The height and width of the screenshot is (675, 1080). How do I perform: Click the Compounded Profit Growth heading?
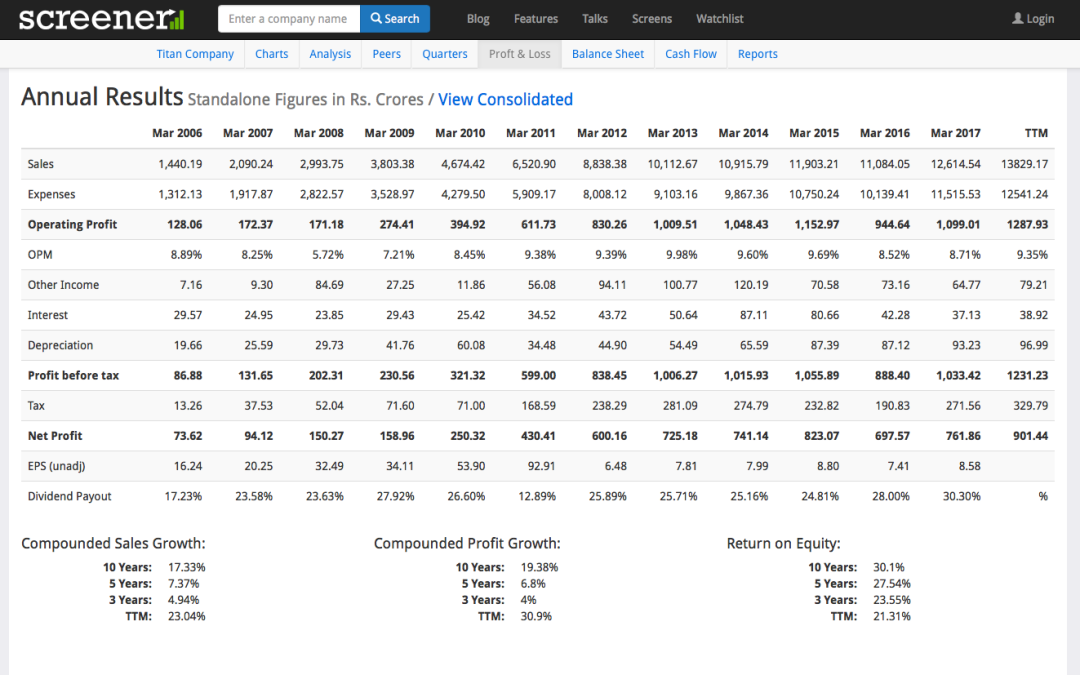pos(467,543)
